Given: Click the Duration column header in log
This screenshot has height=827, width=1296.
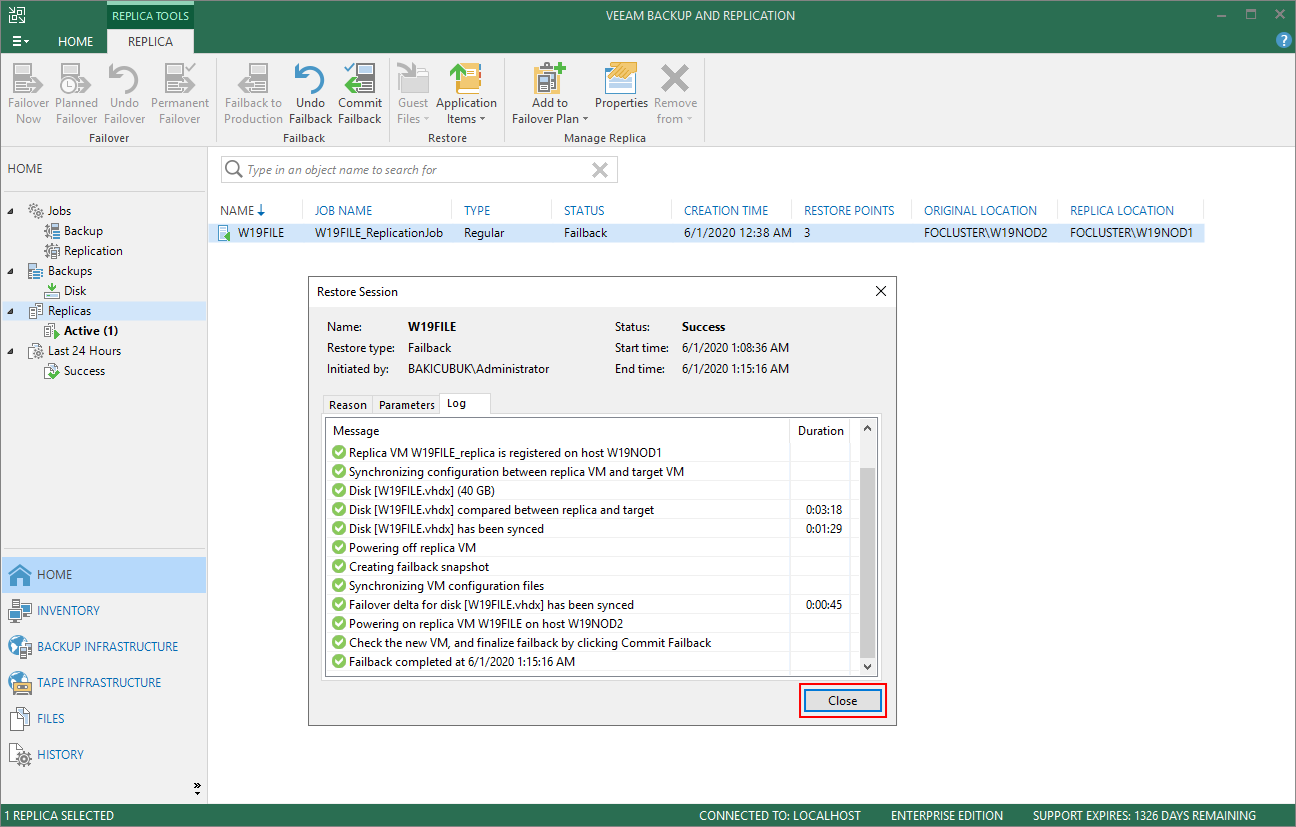Looking at the screenshot, I should tap(821, 431).
